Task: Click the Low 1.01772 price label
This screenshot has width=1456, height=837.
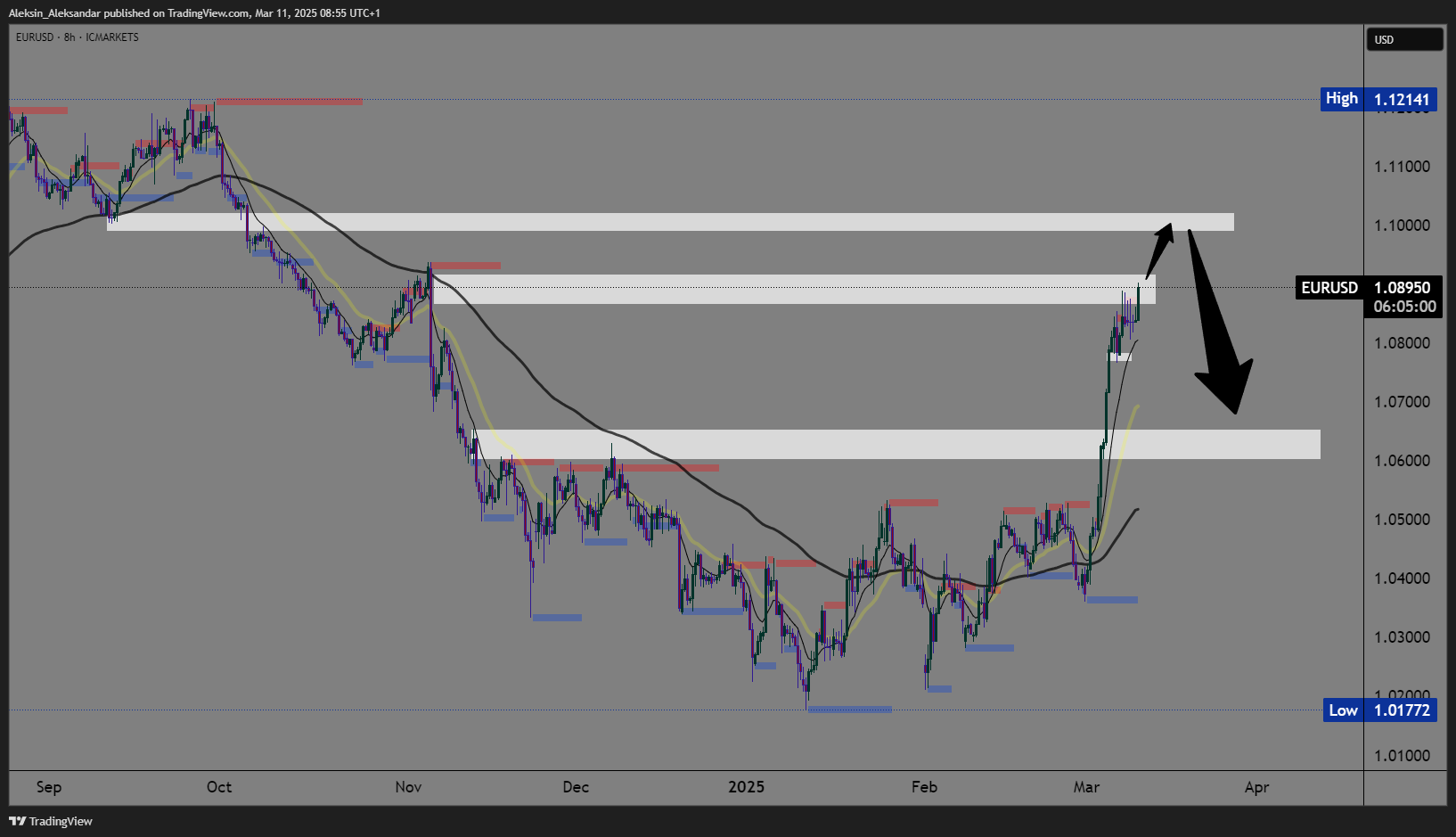Action: click(1380, 710)
